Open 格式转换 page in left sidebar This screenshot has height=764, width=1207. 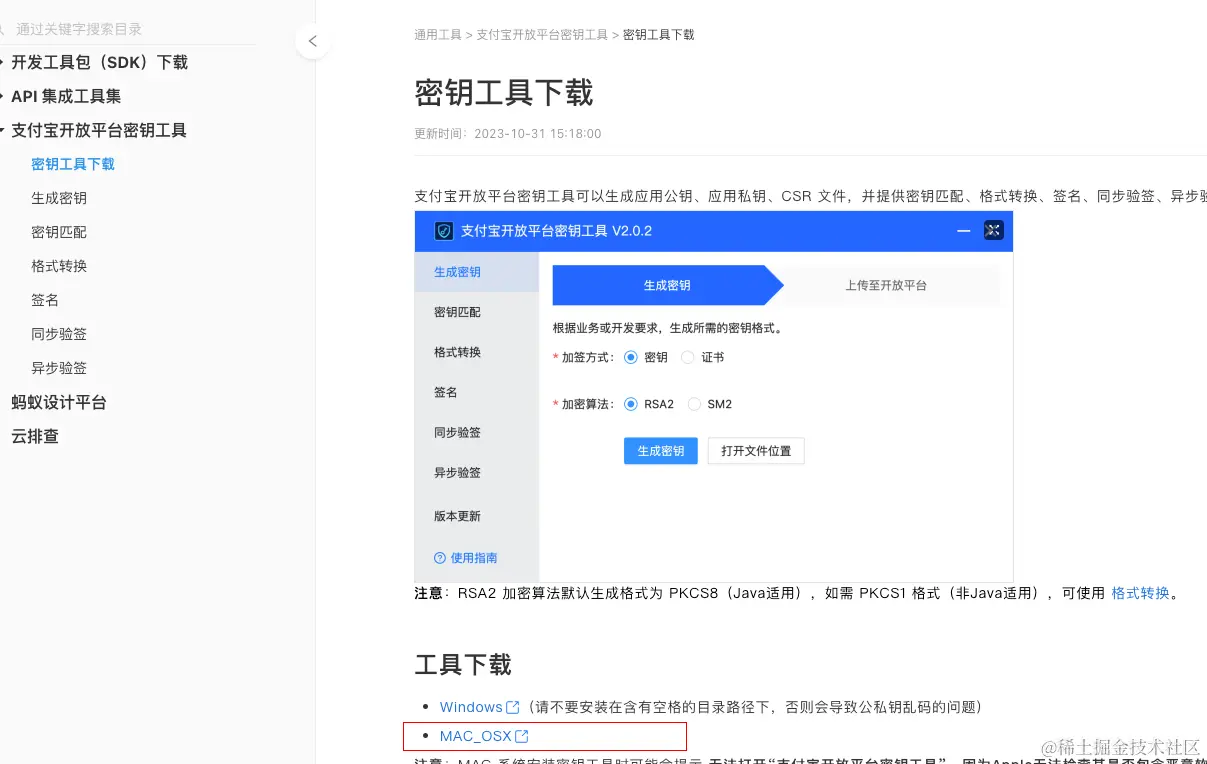tap(59, 266)
